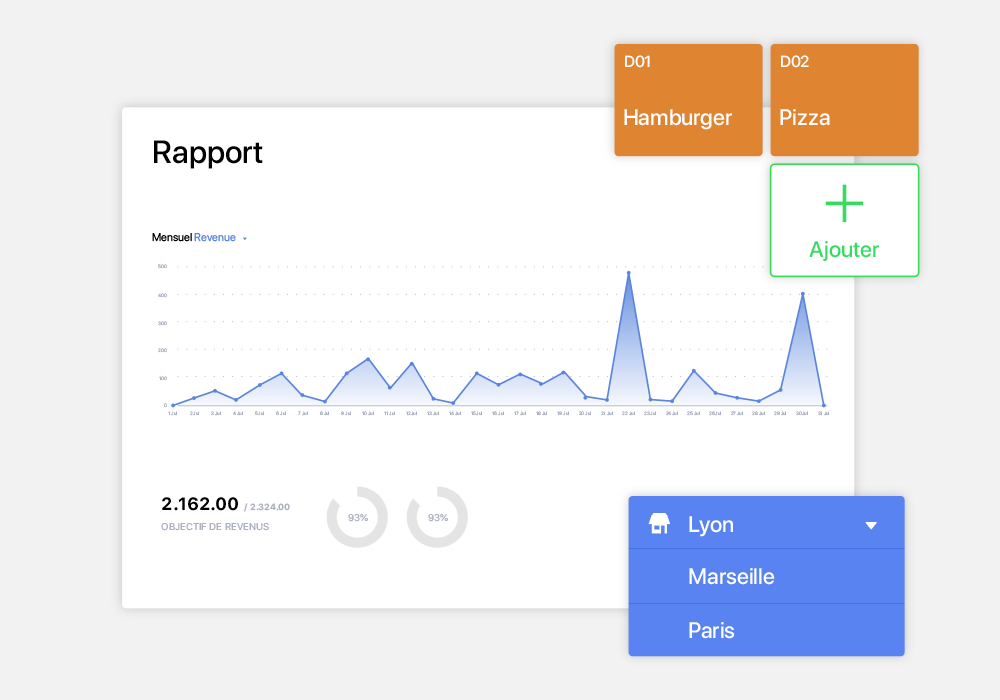The height and width of the screenshot is (700, 1000).
Task: Click the green plus icon
Action: pyautogui.click(x=844, y=203)
